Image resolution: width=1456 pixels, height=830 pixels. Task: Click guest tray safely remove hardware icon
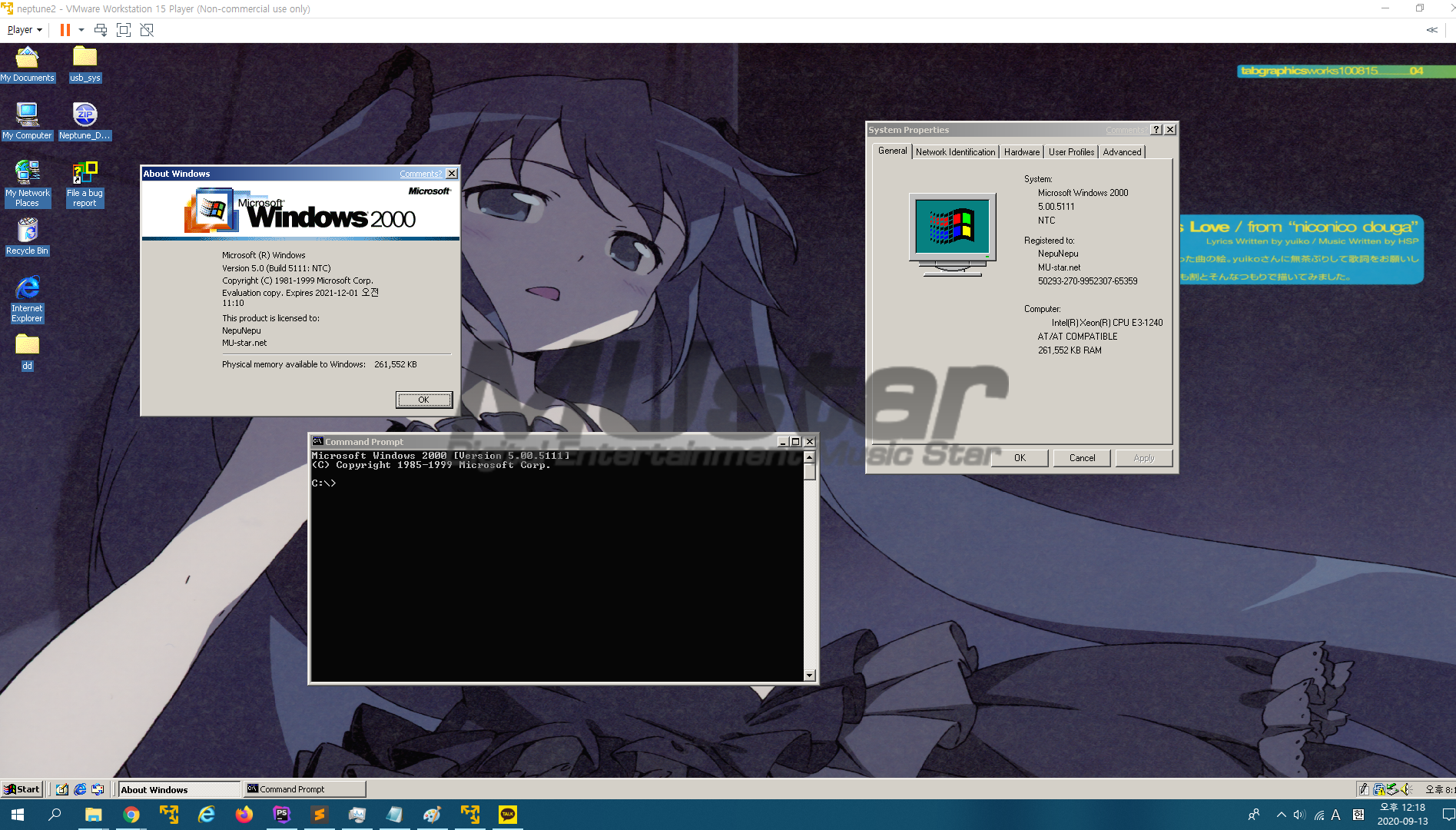1393,789
